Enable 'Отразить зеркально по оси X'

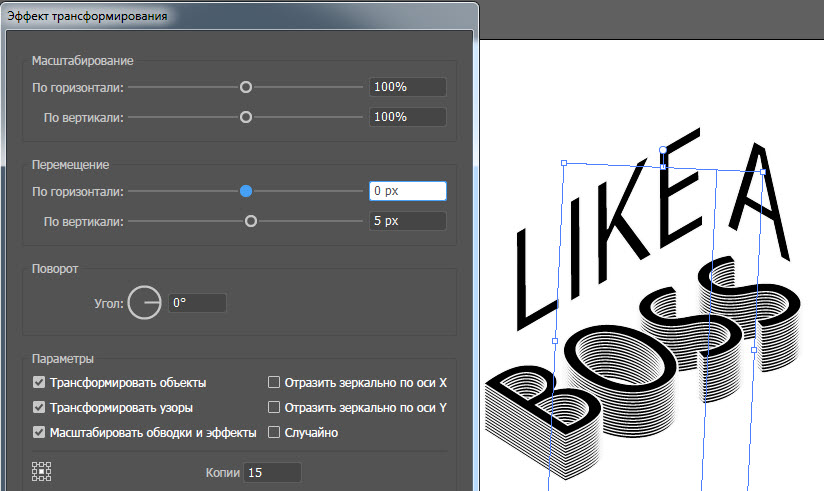274,382
